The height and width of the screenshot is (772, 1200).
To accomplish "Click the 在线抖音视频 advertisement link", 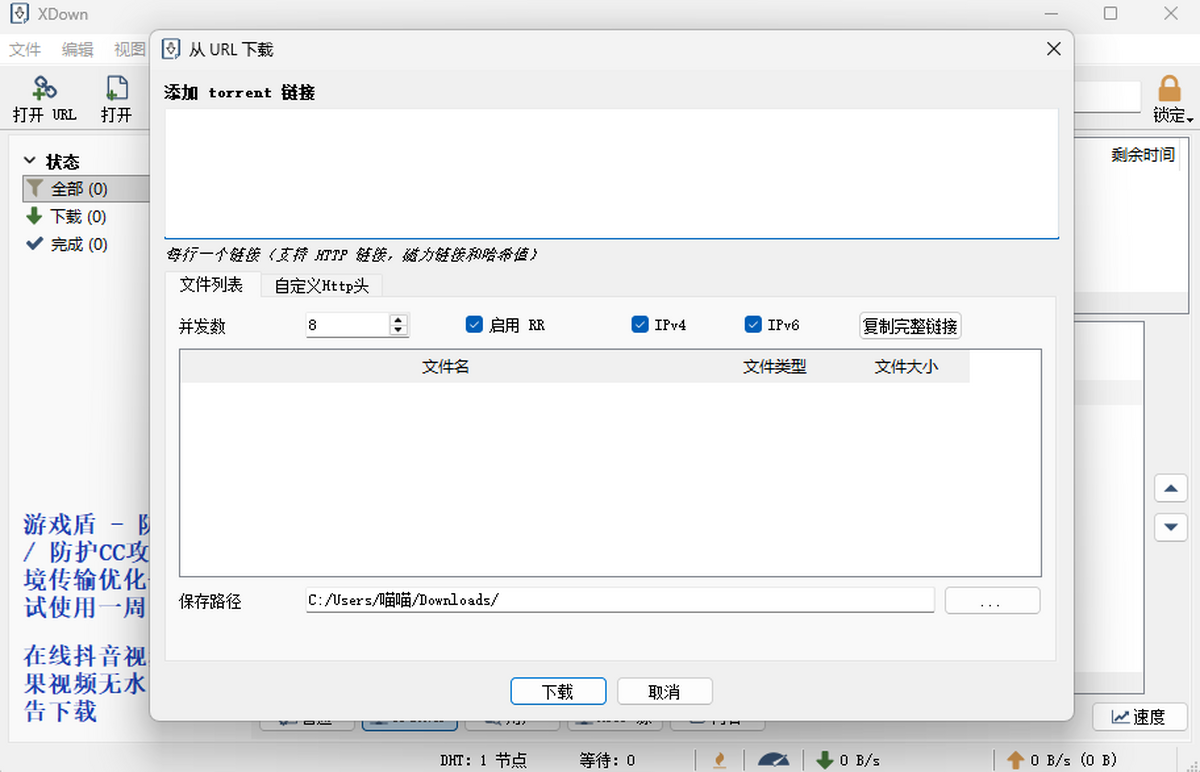I will [86, 684].
